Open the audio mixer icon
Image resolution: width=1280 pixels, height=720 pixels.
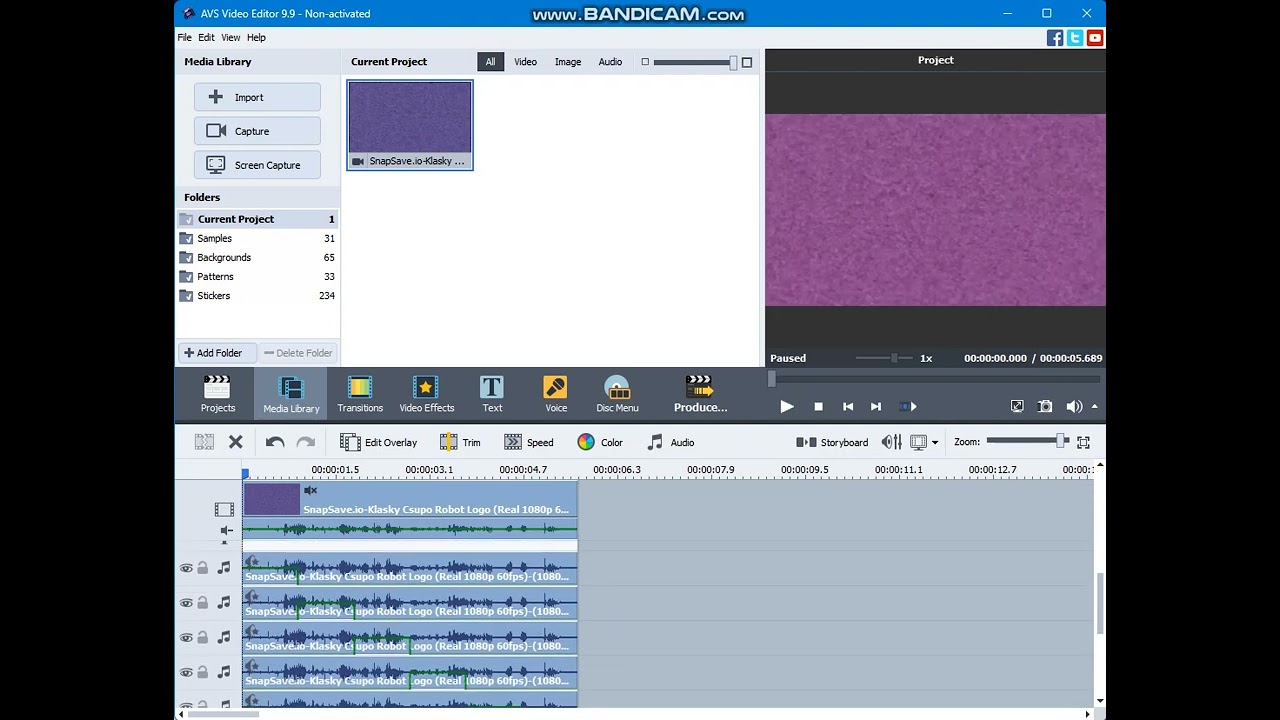[891, 442]
